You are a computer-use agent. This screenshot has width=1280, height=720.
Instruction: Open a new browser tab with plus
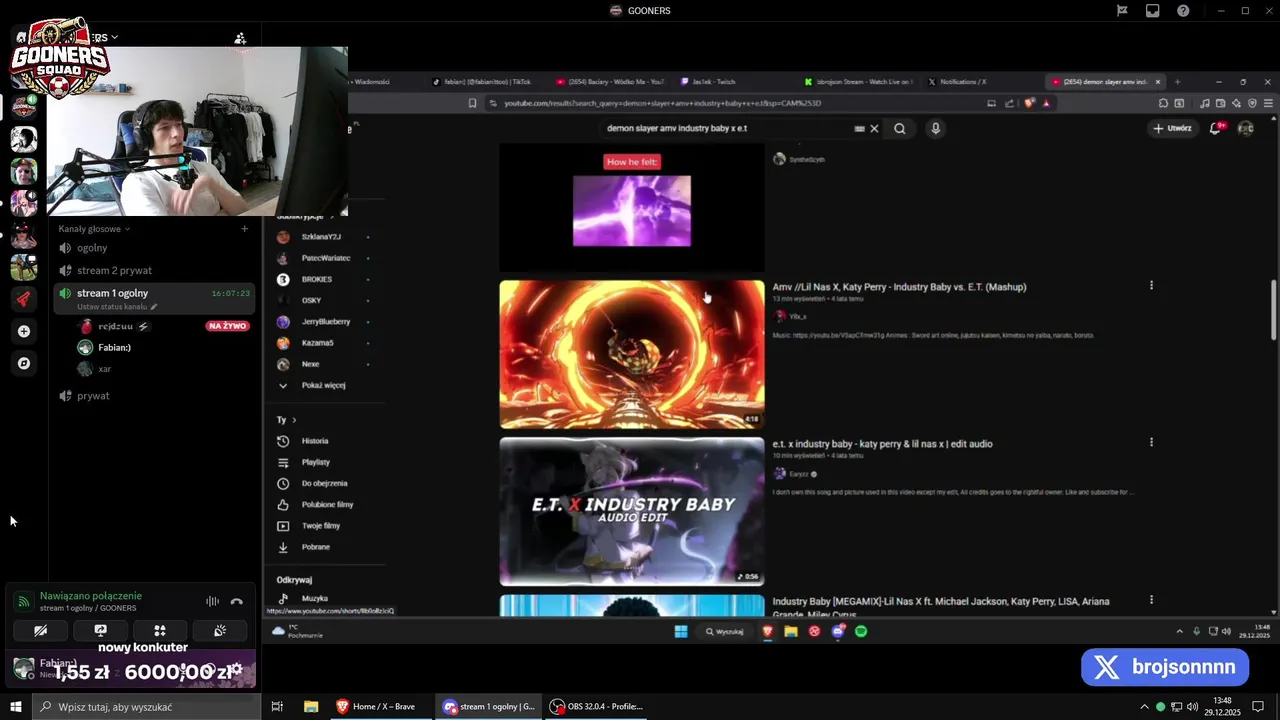point(1177,82)
